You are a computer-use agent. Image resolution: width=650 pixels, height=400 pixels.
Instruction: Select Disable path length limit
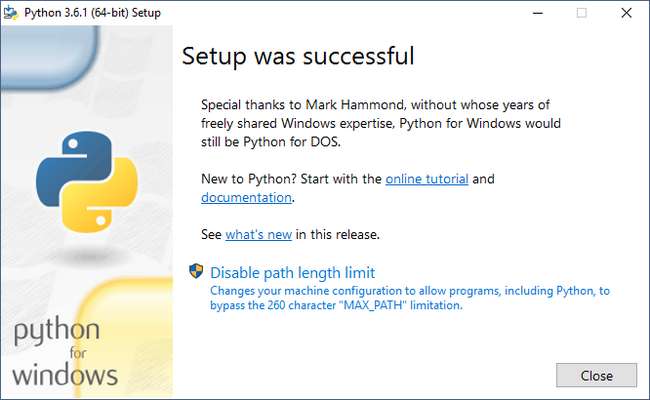(x=292, y=272)
